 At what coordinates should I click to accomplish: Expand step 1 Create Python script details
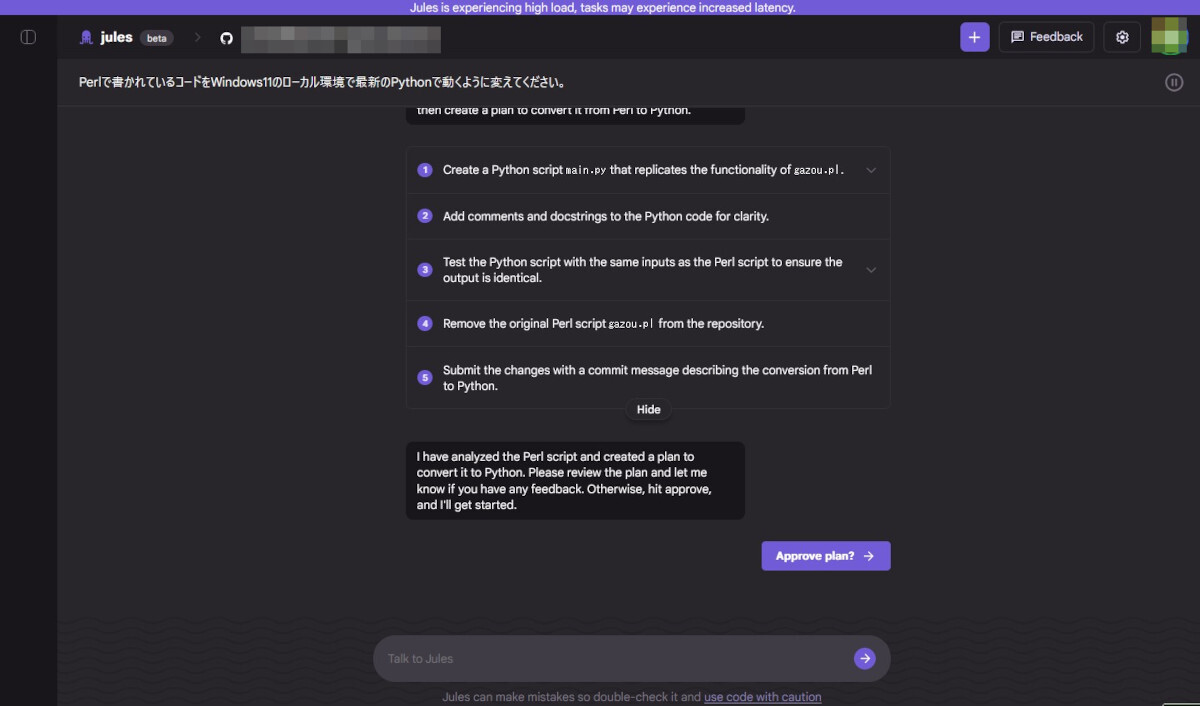(871, 170)
